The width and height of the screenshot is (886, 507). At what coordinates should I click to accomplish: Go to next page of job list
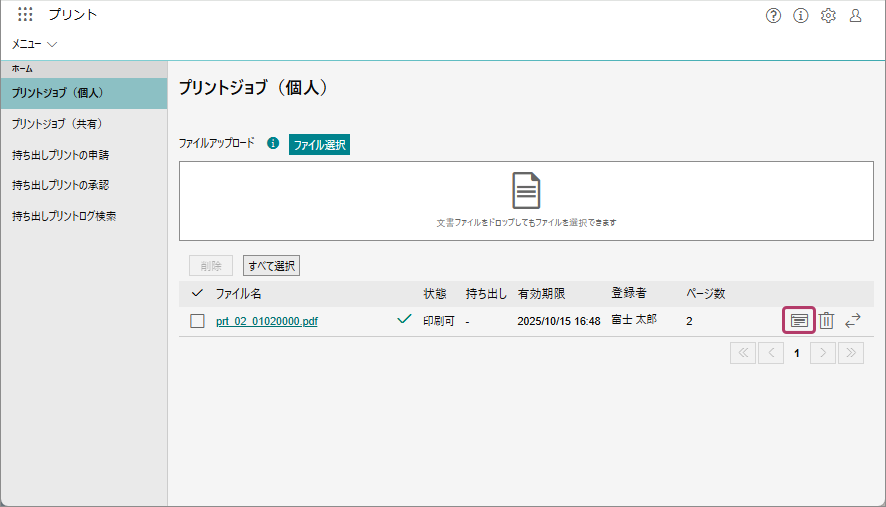(x=823, y=353)
